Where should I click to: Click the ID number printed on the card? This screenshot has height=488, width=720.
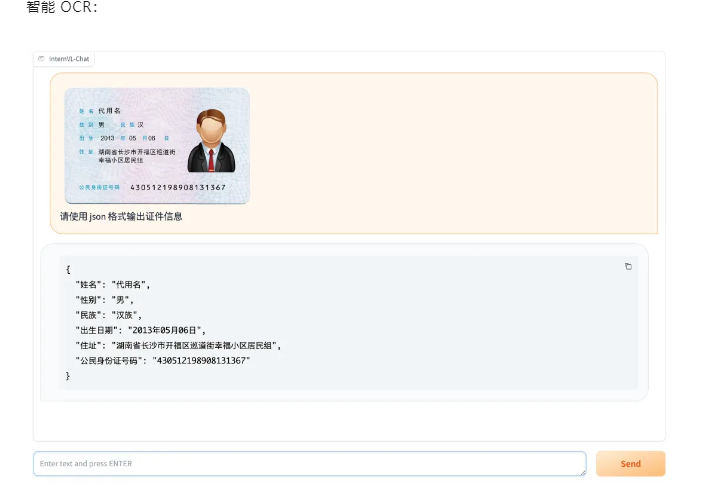(x=178, y=187)
